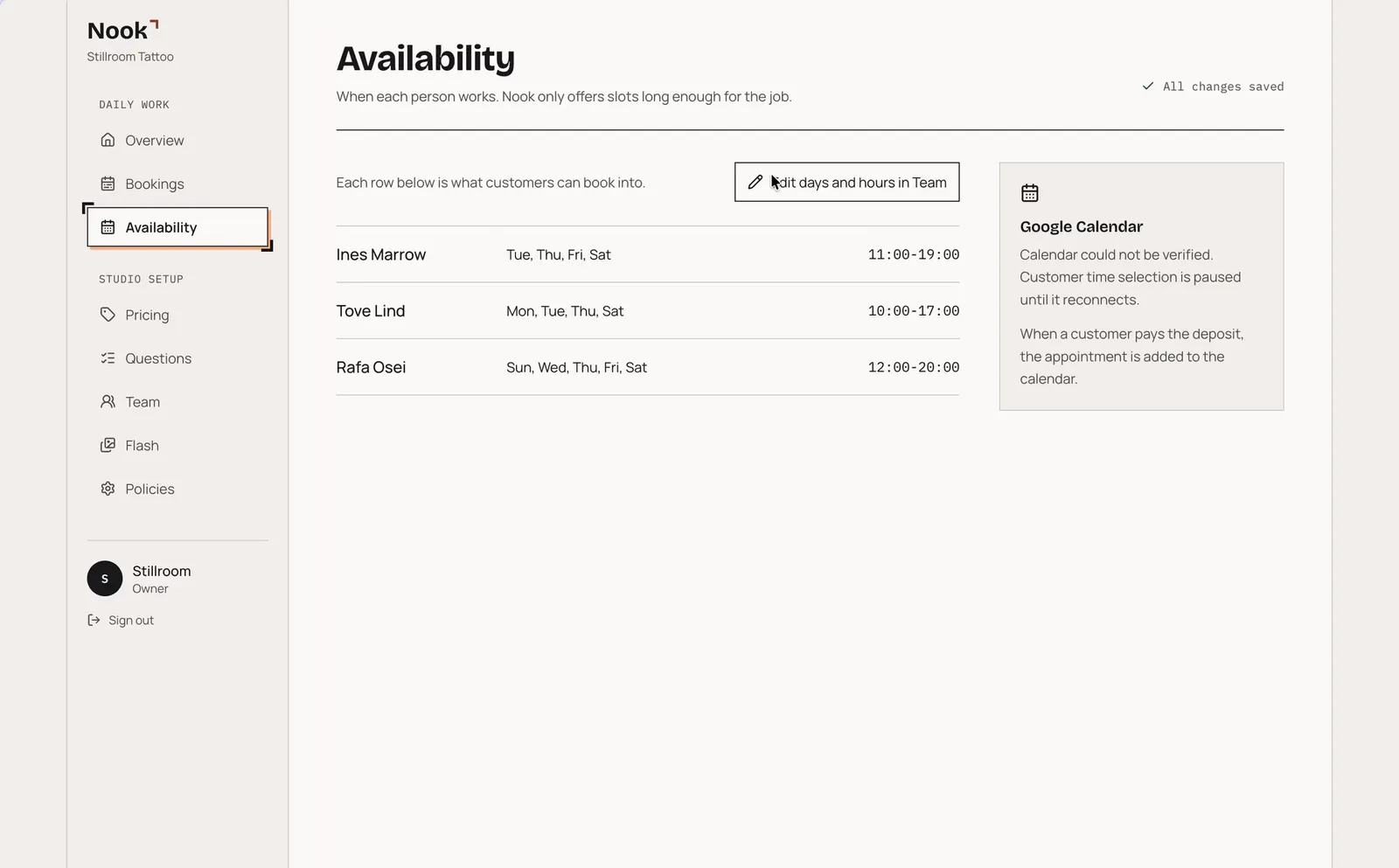The width and height of the screenshot is (1399, 868).
Task: Click the Questions checklist icon
Action: 108,358
